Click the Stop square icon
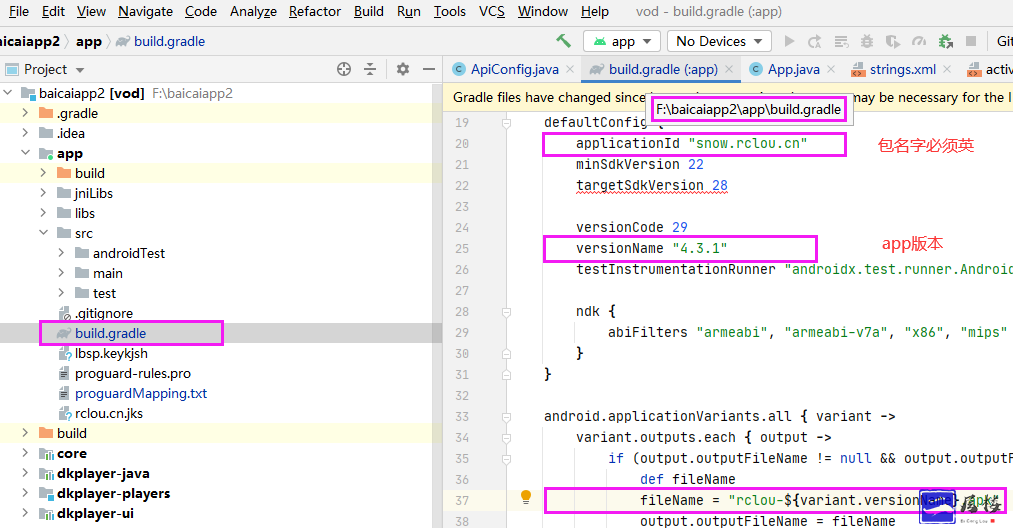This screenshot has width=1013, height=528. 970,41
